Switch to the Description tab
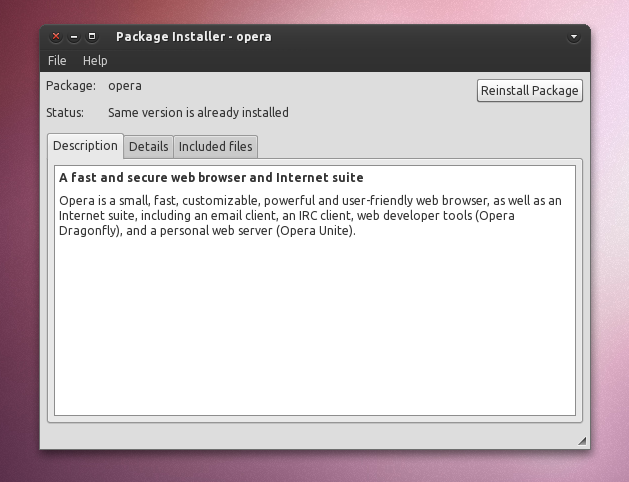 tap(85, 146)
